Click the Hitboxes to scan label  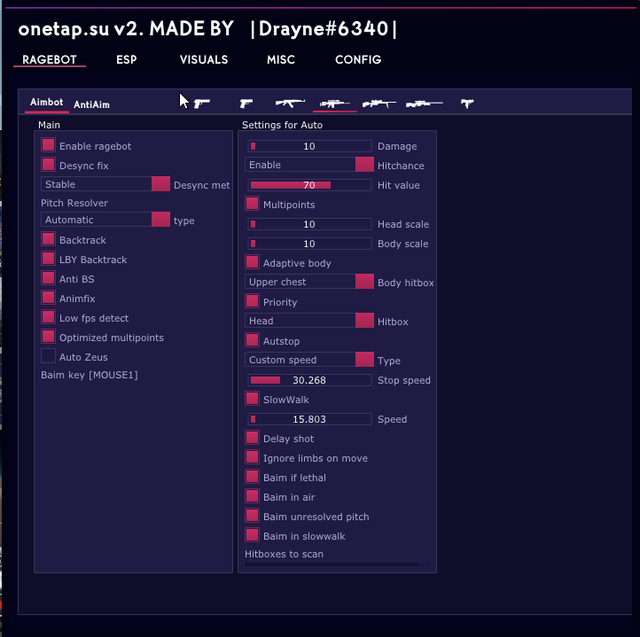(284, 554)
